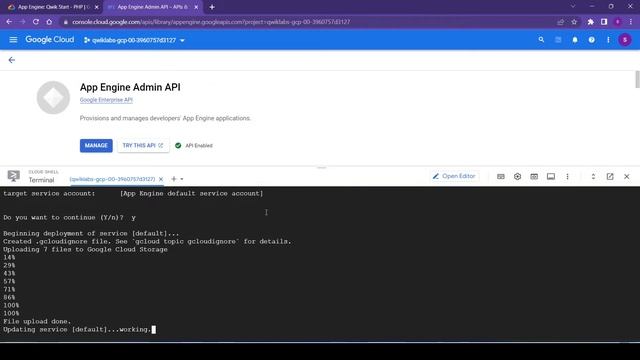The width and height of the screenshot is (640, 360).
Task: Open Cloud Shell web preview
Action: [x=534, y=176]
